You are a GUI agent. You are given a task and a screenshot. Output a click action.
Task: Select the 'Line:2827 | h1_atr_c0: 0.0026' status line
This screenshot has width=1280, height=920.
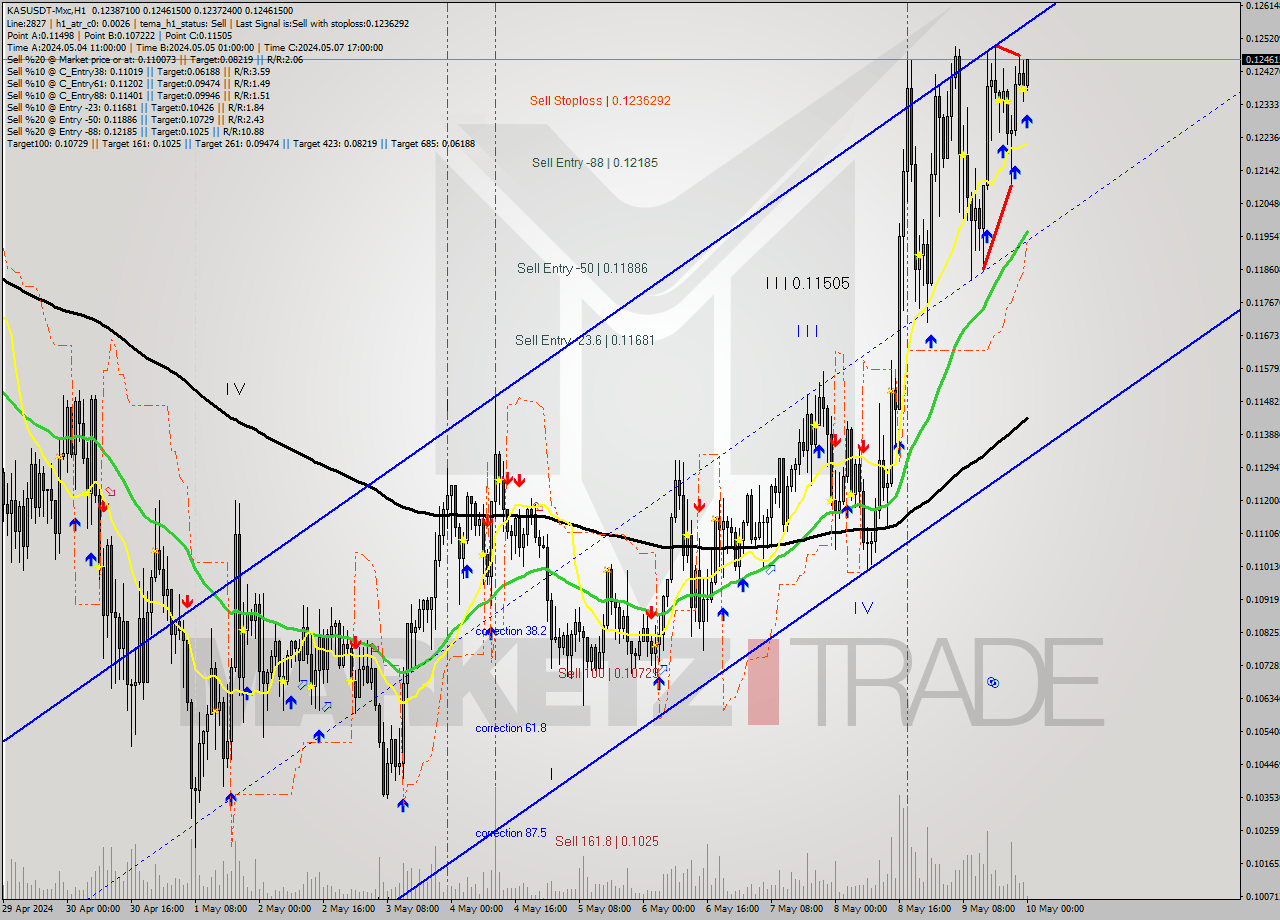pos(208,23)
